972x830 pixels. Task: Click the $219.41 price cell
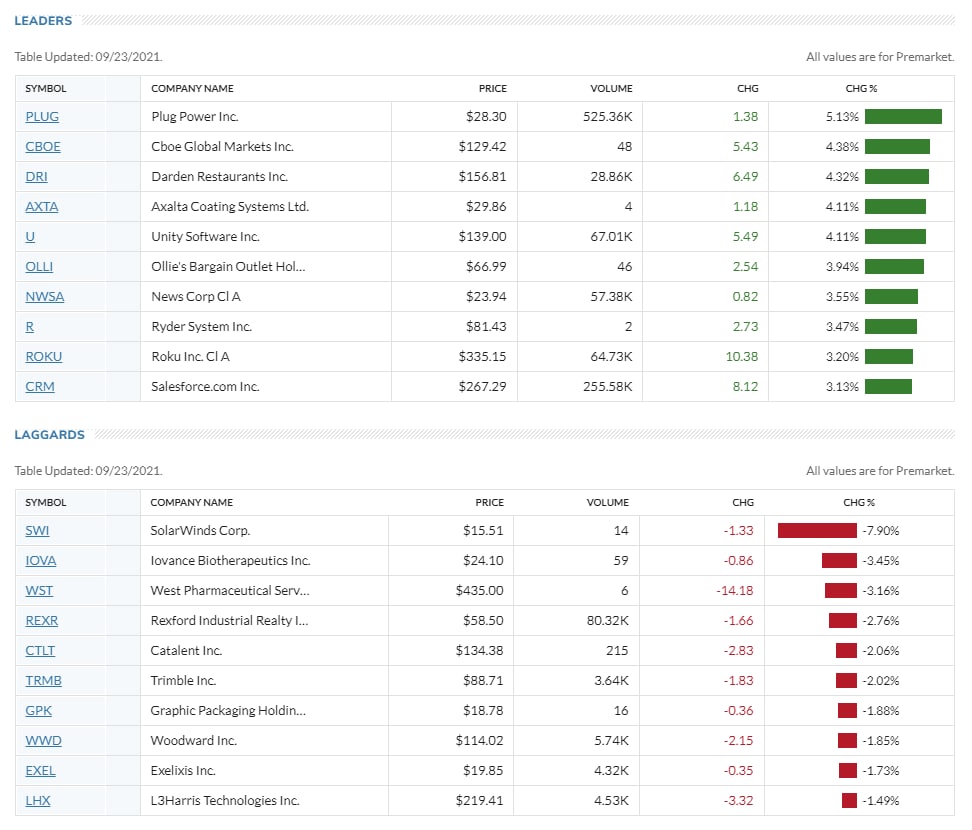tap(480, 801)
